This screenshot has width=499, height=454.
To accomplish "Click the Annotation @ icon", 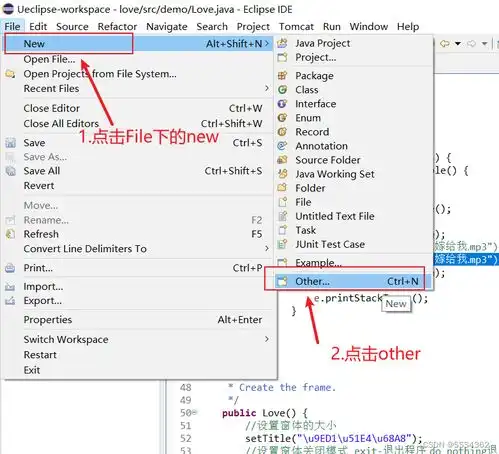I will point(282,146).
